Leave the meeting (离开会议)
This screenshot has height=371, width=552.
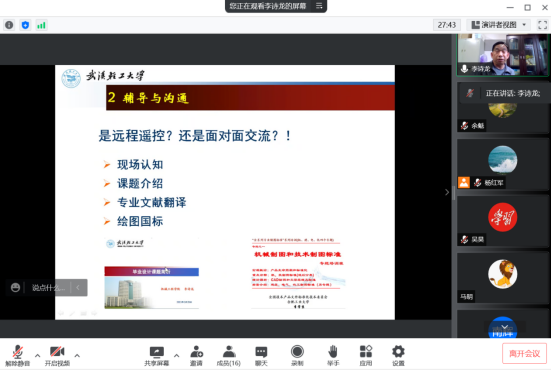click(x=525, y=353)
